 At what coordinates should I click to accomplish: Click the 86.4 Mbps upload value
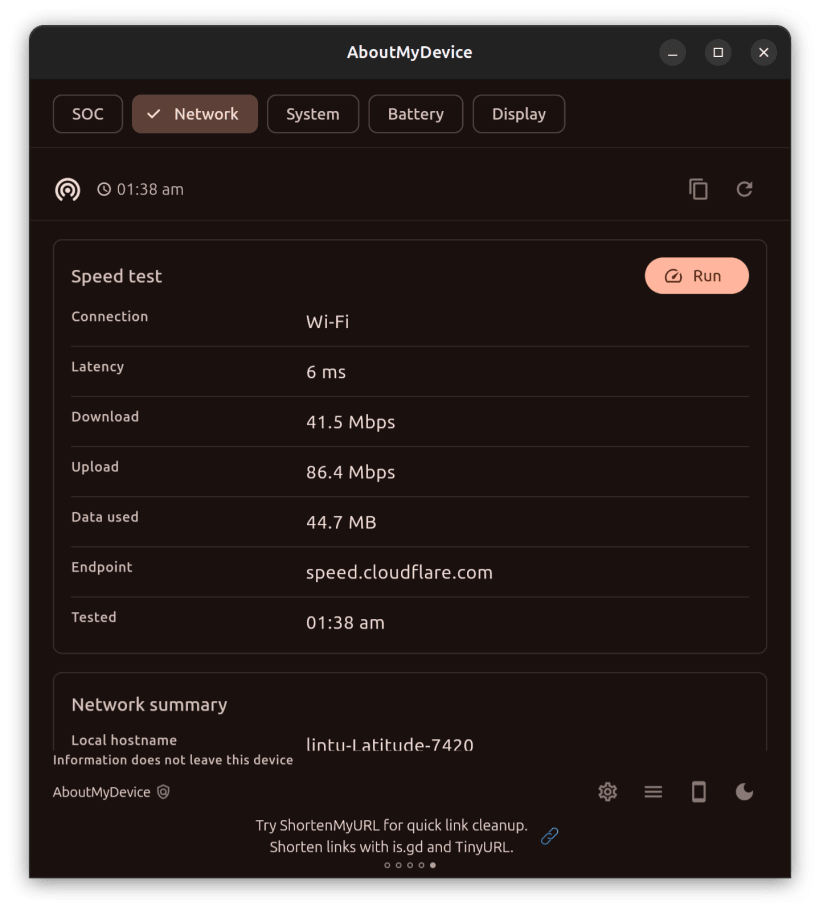coord(351,472)
